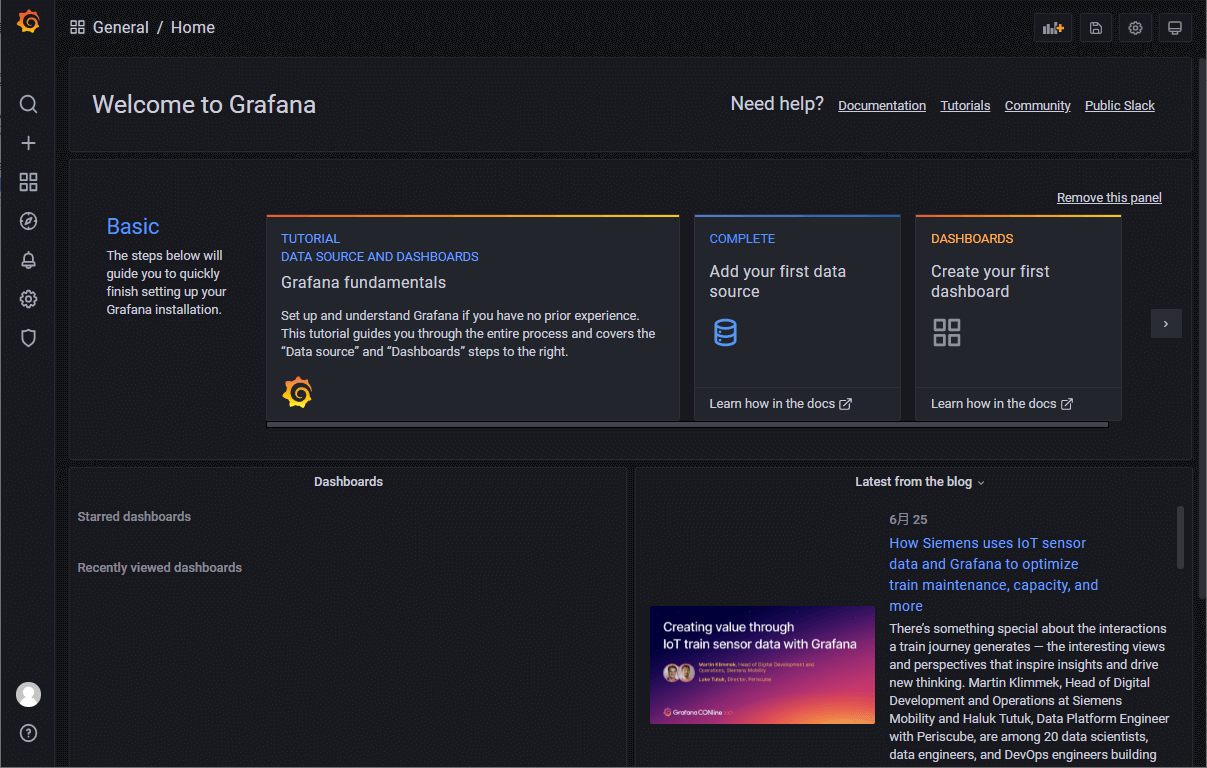Viewport: 1207px width, 768px height.
Task: Expand the Latest from the blog chevron
Action: (x=981, y=483)
